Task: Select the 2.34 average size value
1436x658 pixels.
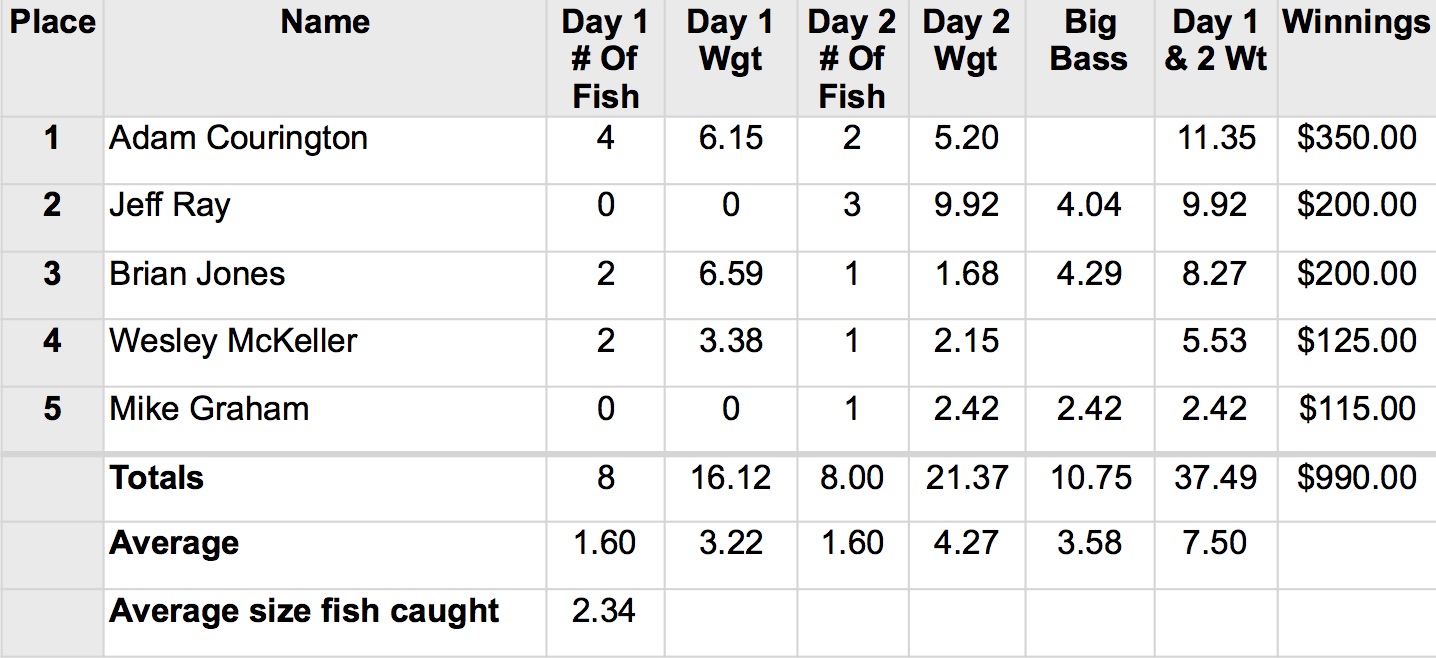Action: pyautogui.click(x=605, y=611)
